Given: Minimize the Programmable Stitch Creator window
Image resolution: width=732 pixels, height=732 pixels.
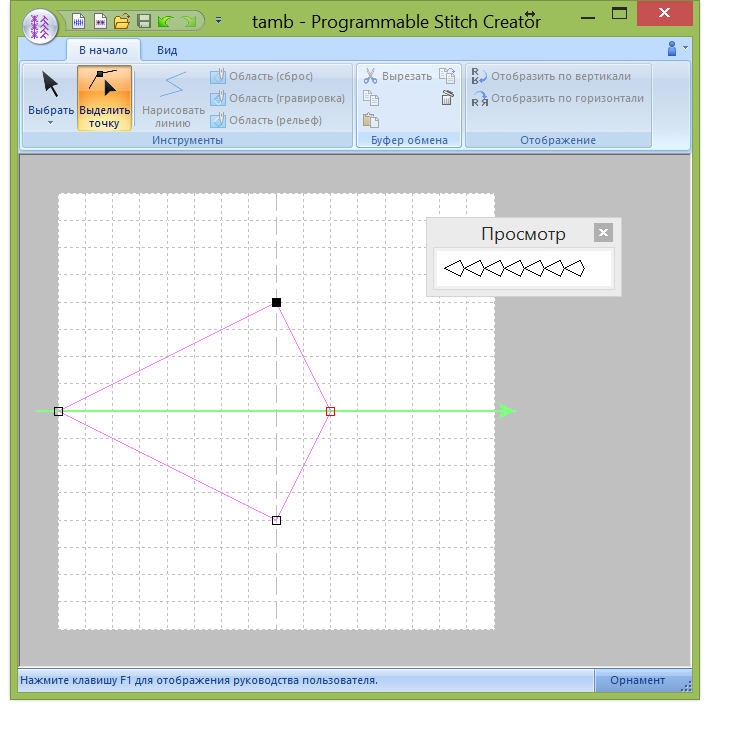Looking at the screenshot, I should point(588,18).
